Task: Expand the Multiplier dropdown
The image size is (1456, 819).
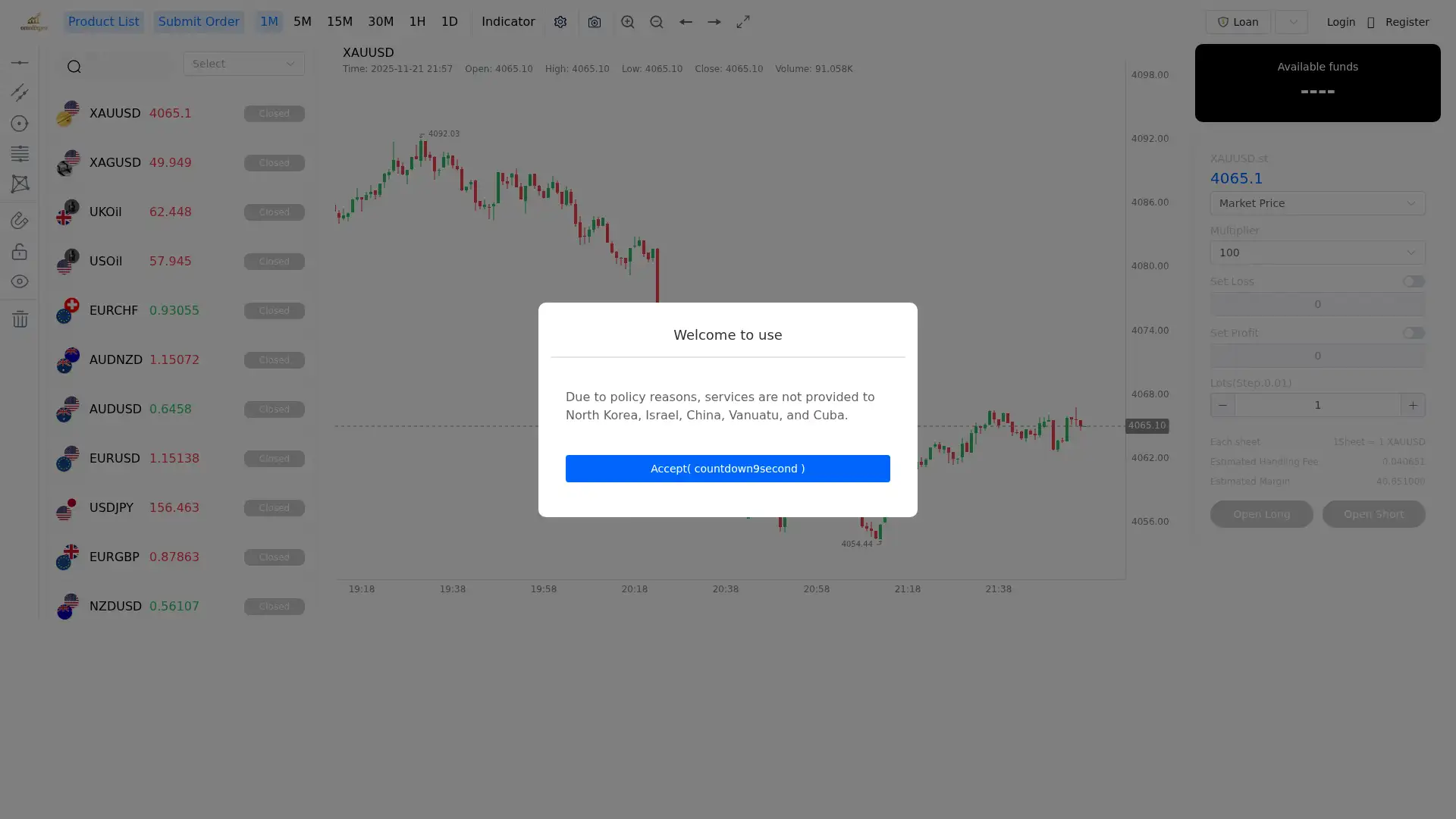Action: (x=1317, y=253)
